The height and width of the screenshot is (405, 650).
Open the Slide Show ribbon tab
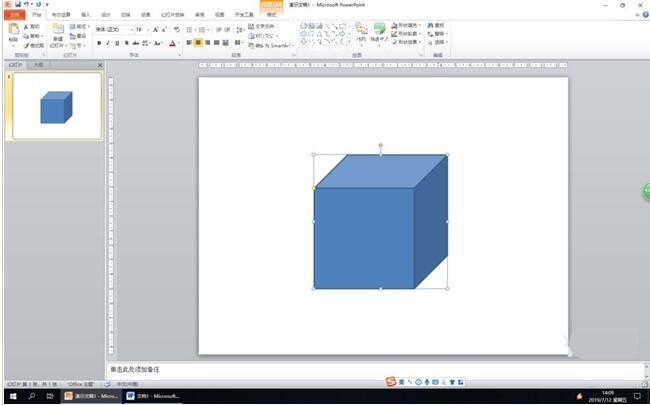click(172, 15)
